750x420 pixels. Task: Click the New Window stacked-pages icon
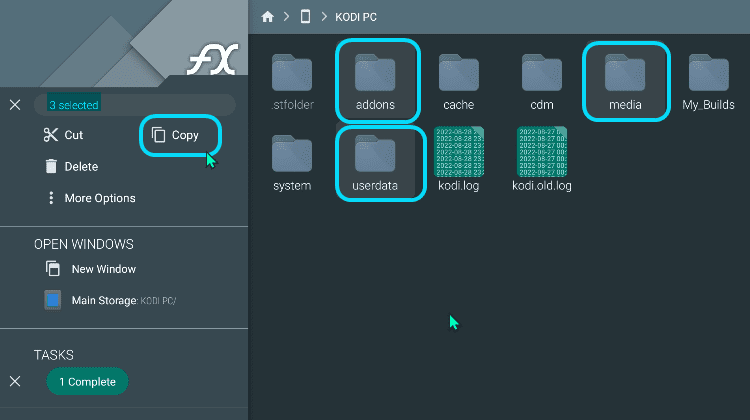tap(53, 269)
